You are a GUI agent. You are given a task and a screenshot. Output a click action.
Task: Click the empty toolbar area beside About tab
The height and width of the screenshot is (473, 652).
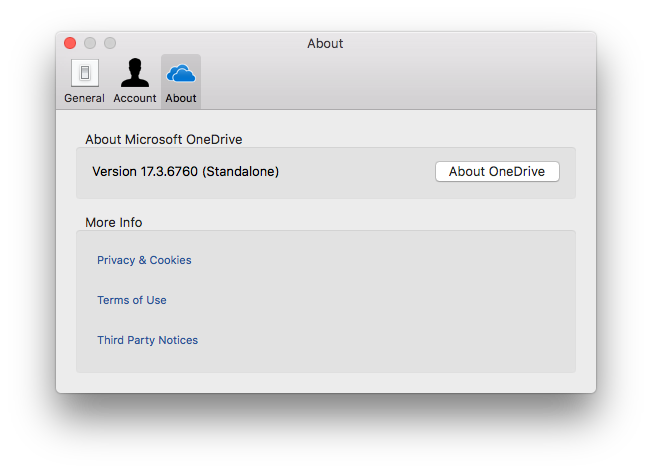(395, 81)
